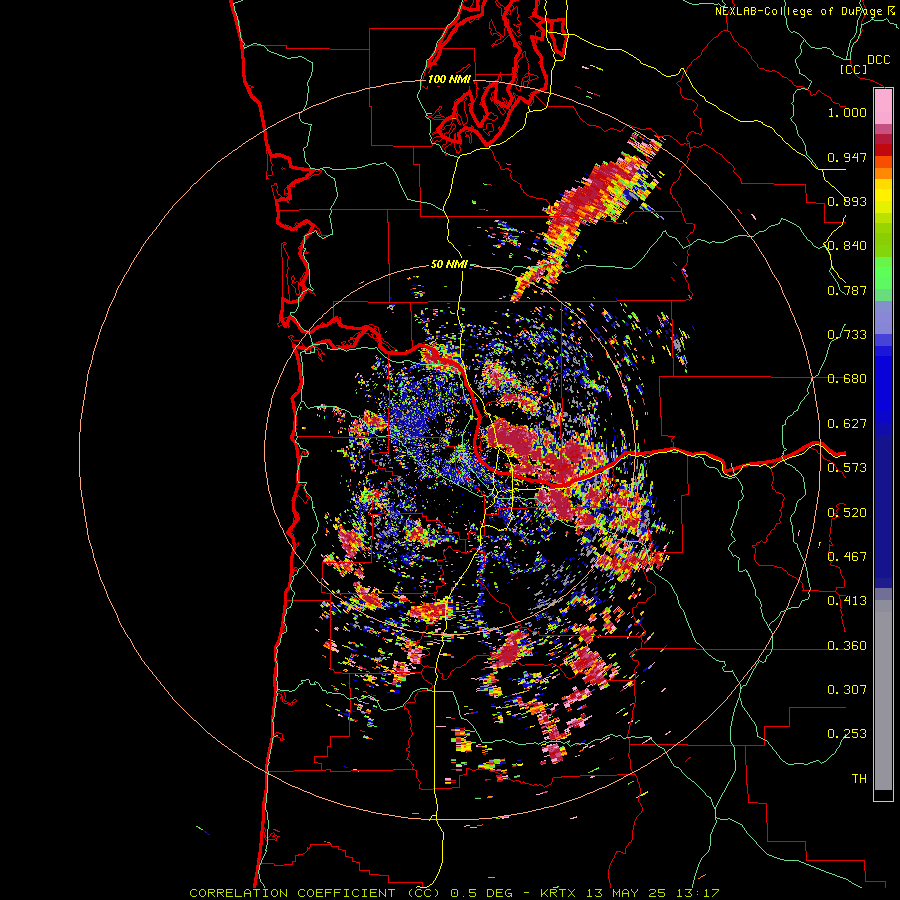900x900 pixels.
Task: Pick the light pink segment of color bar
Action: click(x=883, y=107)
